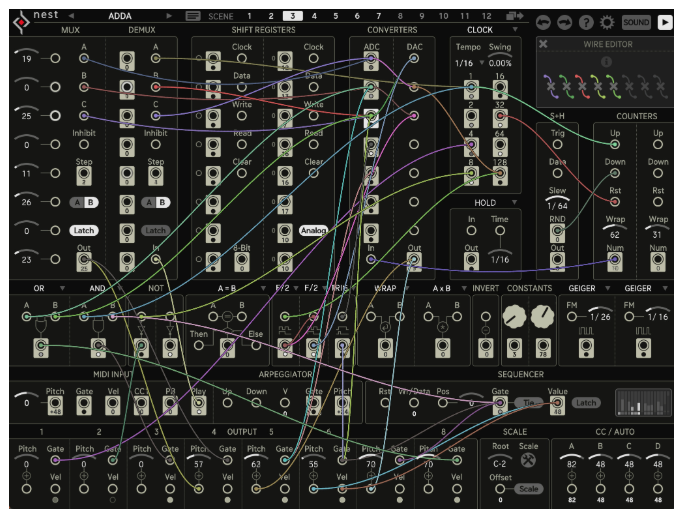Delete the red wire in Wire Editor
684x514 pixels.
(582, 86)
